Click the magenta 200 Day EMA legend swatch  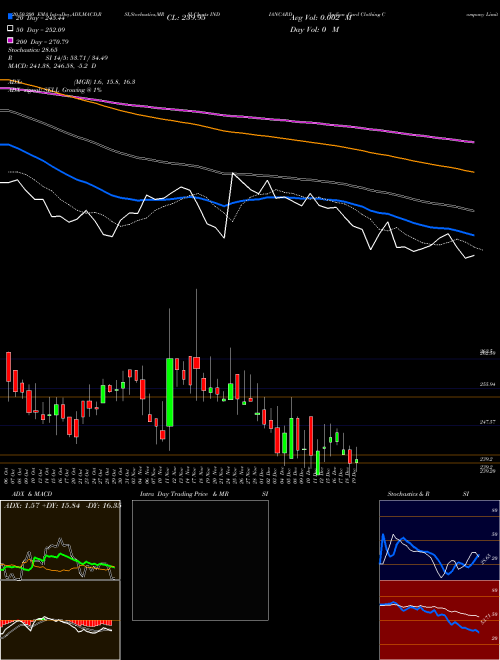[x=10, y=41]
